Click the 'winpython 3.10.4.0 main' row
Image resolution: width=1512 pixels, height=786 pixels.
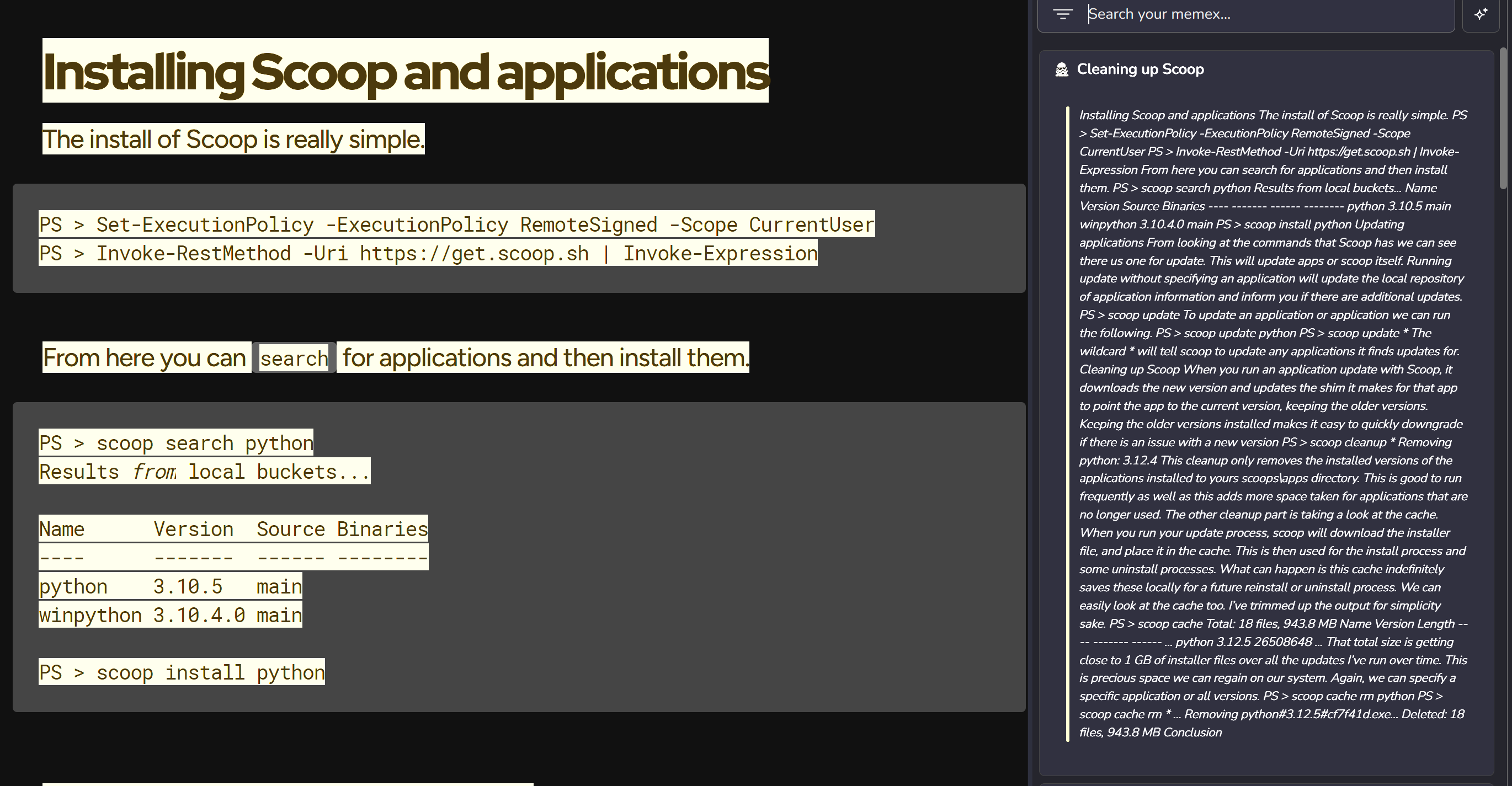pyautogui.click(x=170, y=614)
